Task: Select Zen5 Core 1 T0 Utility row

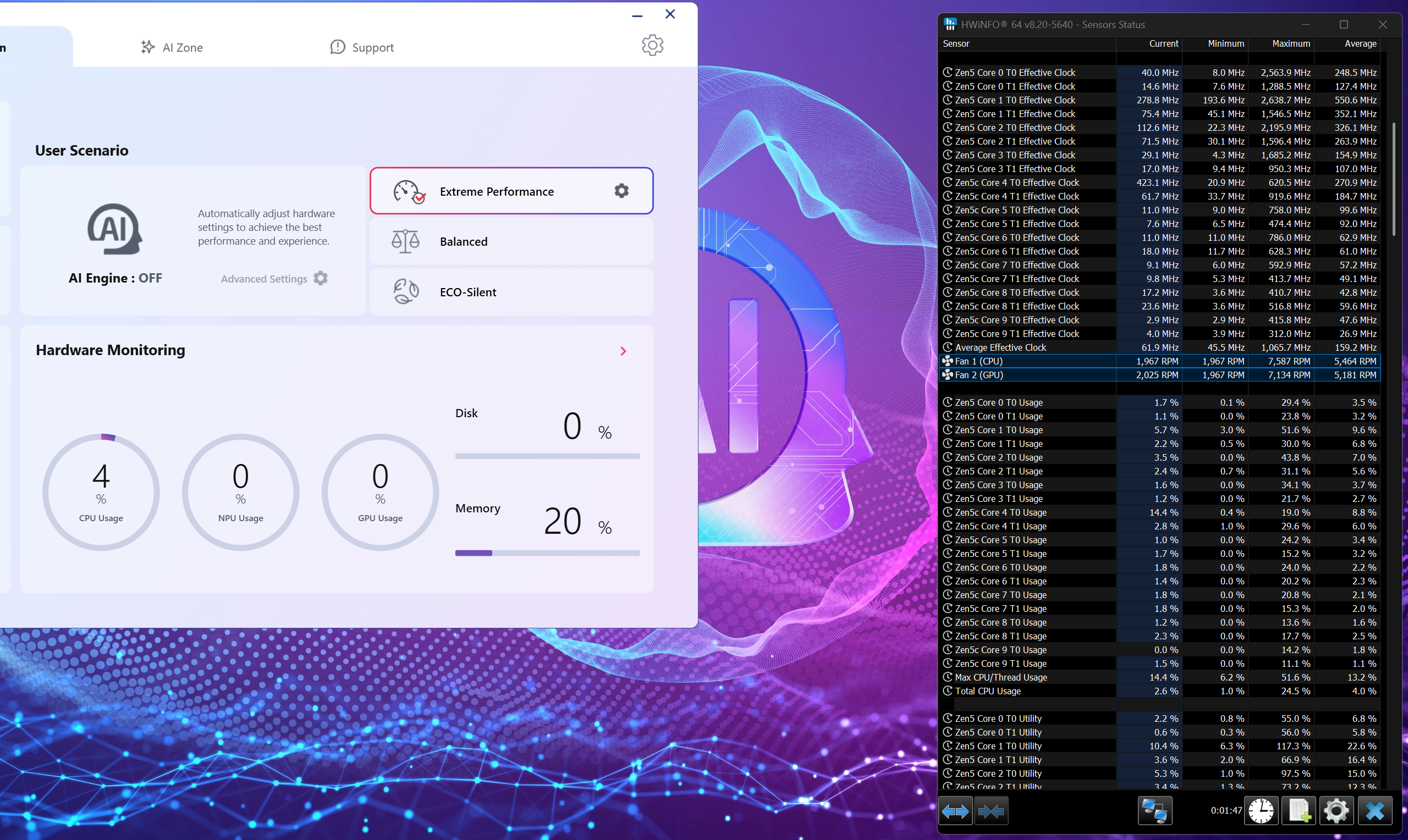Action: (x=1159, y=746)
